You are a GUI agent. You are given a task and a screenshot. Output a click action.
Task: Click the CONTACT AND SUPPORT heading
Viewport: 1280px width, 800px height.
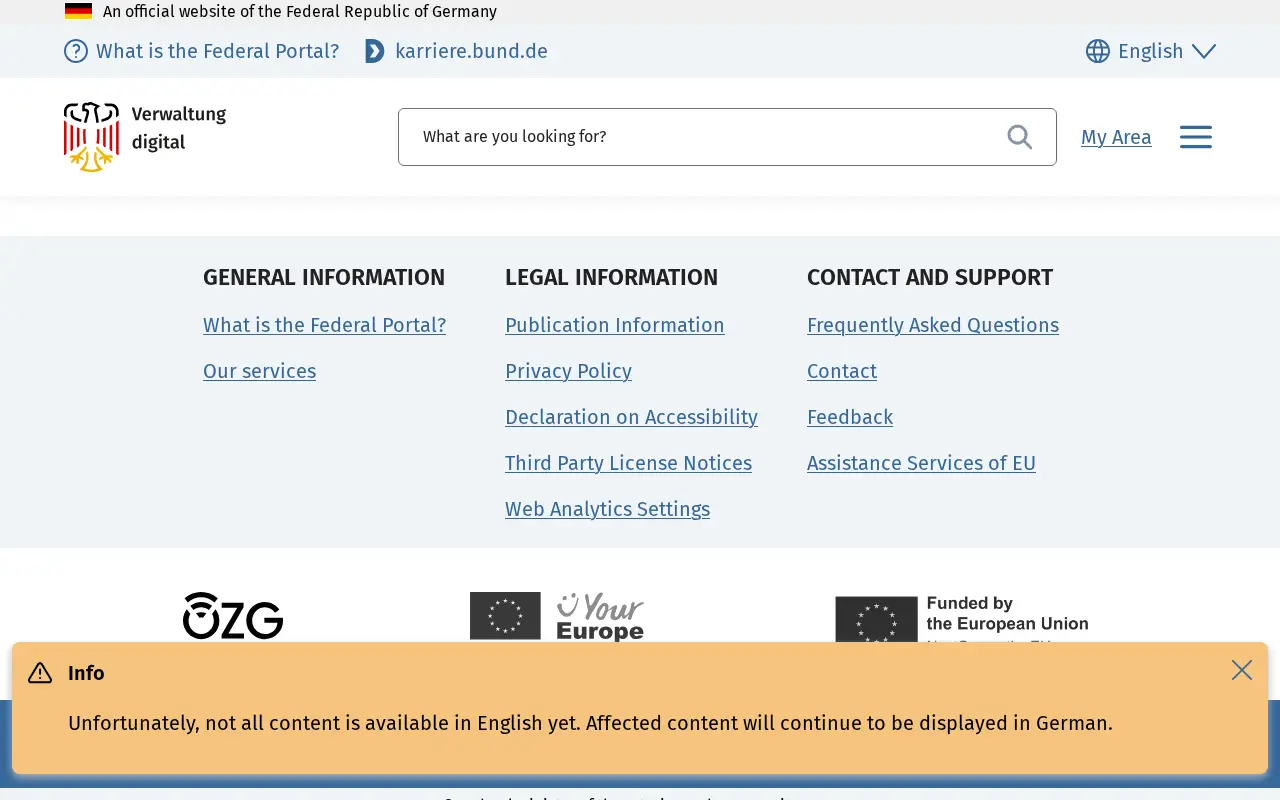click(x=930, y=277)
